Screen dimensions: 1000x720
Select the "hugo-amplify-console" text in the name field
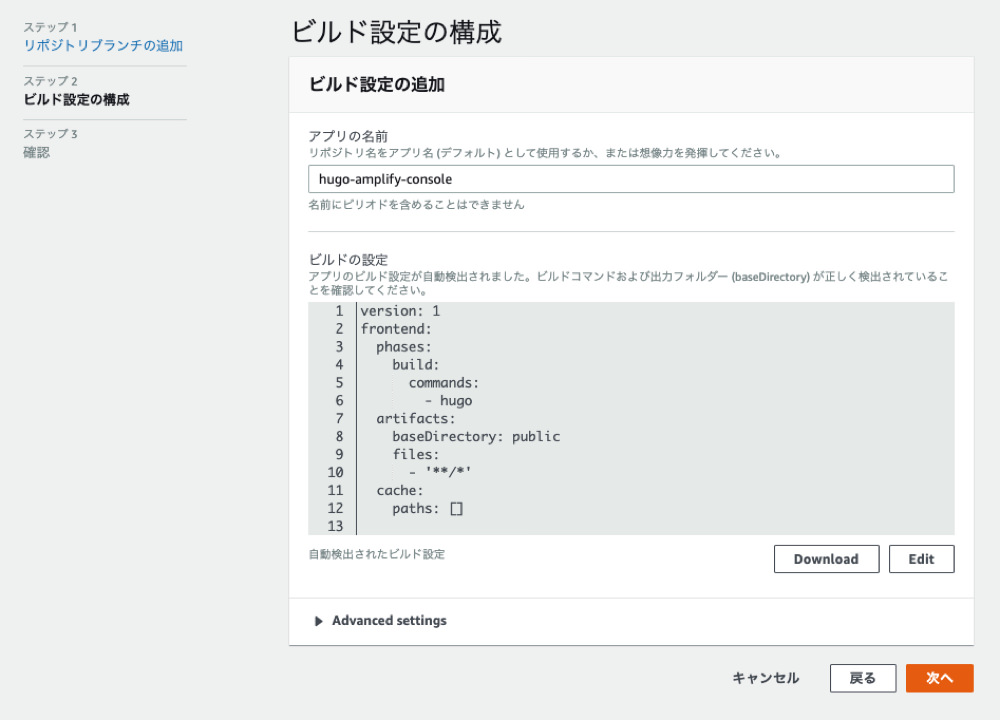pos(378,178)
